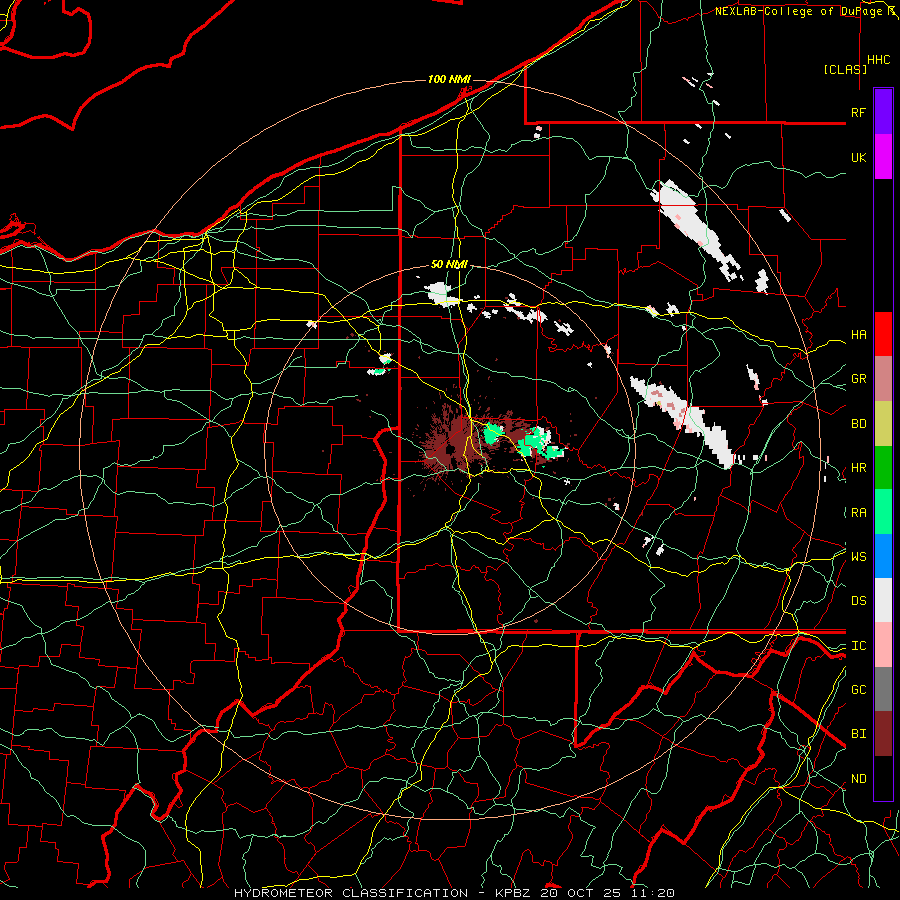Click the long white dry snow band in northeast

(695, 230)
